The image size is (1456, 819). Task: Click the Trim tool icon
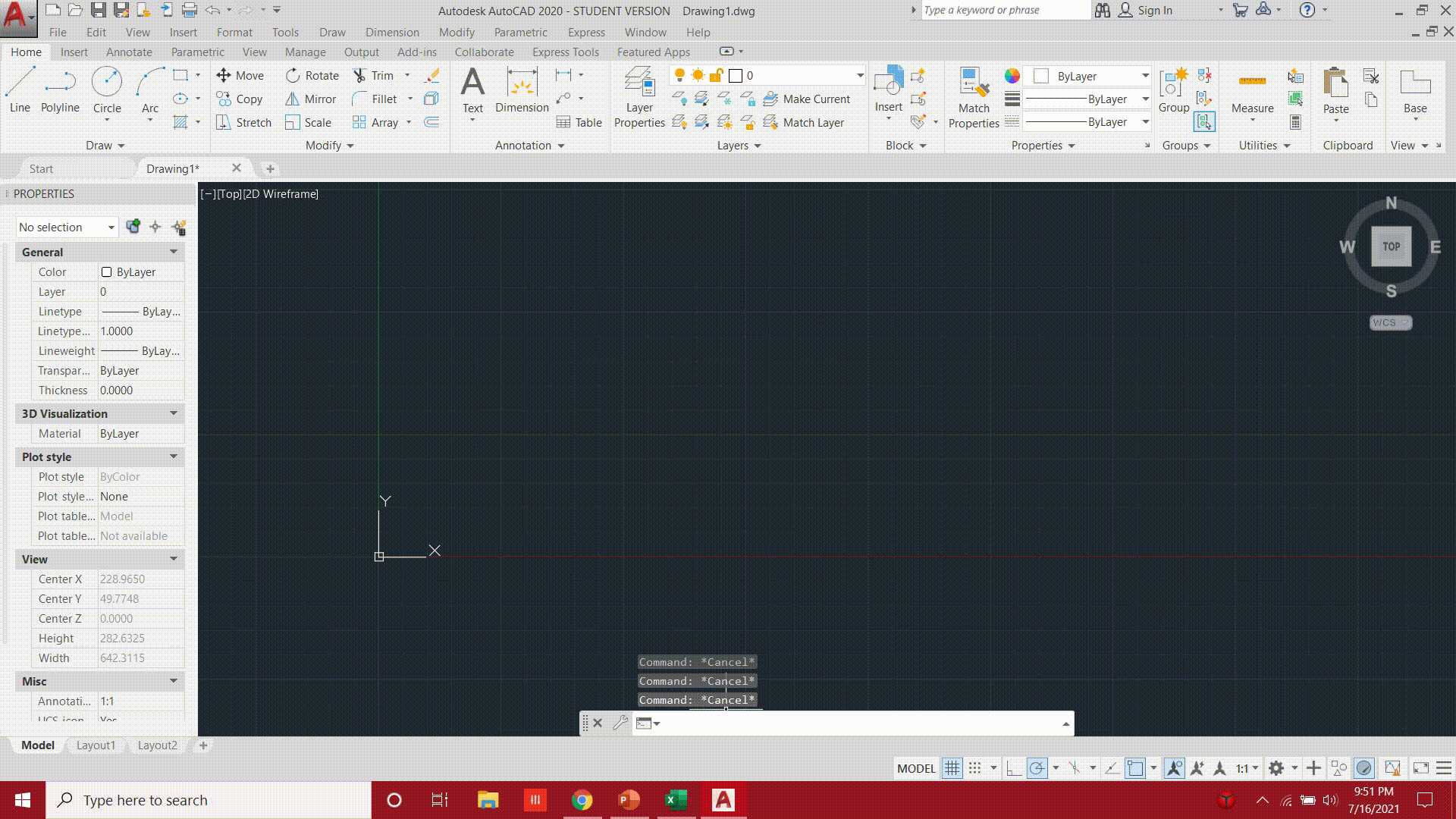tap(359, 76)
